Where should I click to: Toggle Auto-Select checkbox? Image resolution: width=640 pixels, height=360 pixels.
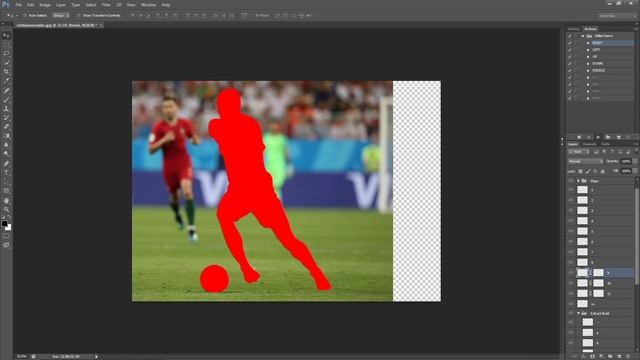25,16
